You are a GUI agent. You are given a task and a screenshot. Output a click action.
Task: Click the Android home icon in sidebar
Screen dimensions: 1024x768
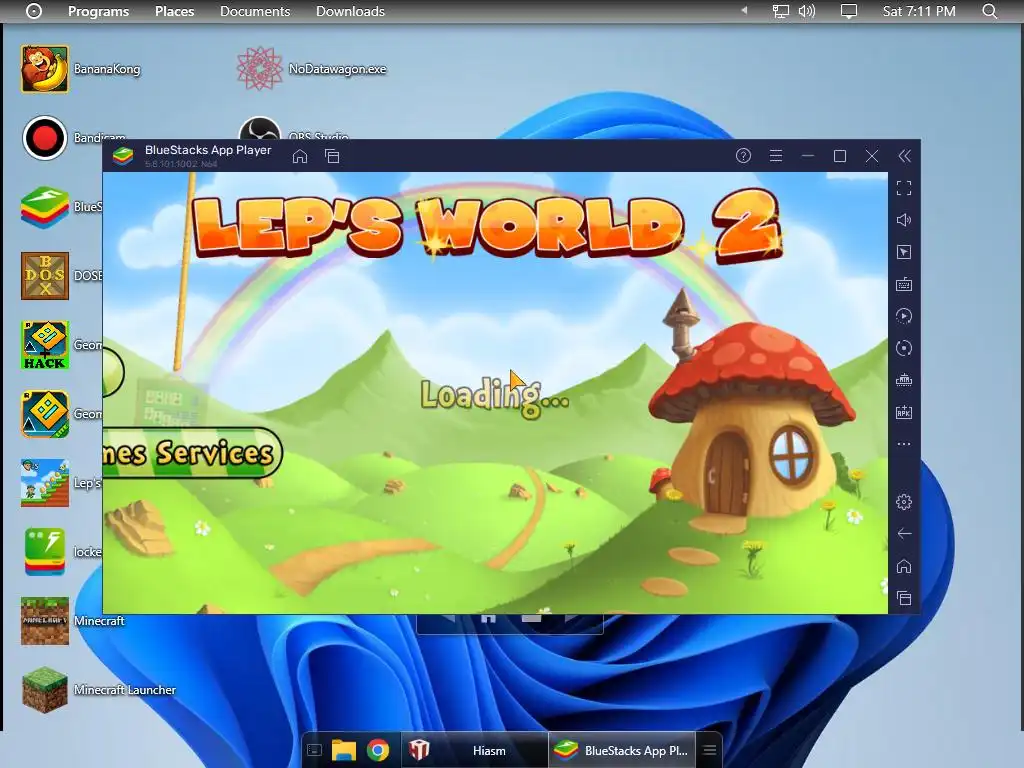(904, 566)
